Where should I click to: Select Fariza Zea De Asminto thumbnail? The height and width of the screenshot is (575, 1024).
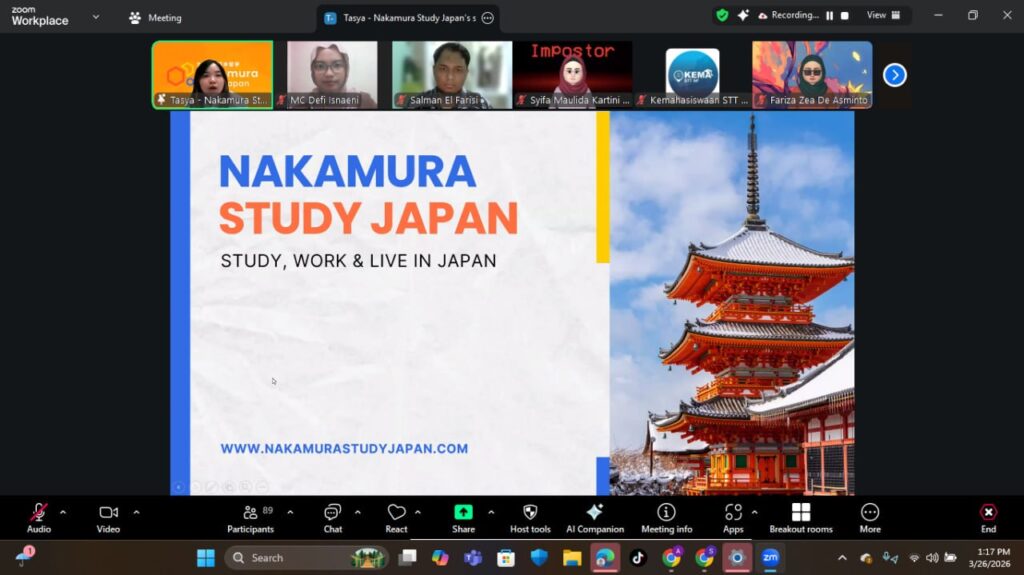pyautogui.click(x=812, y=74)
